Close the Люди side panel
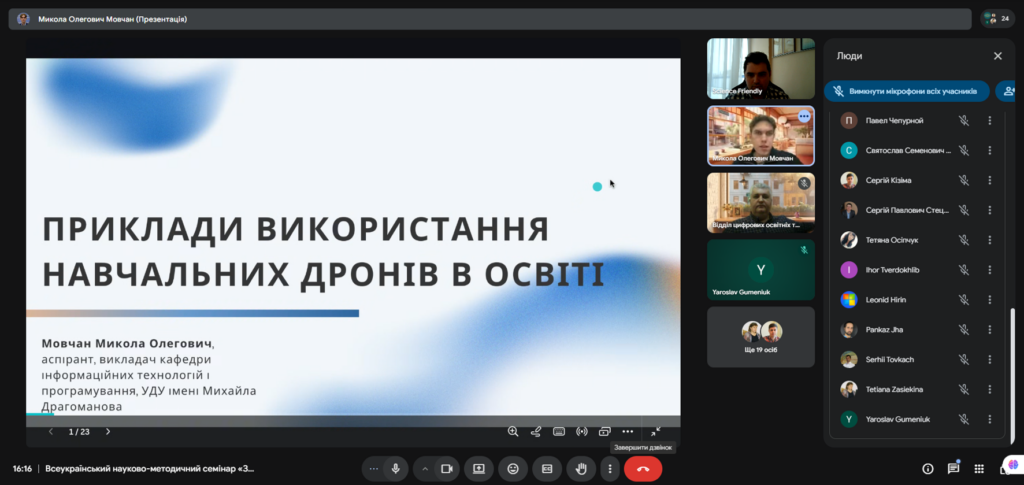Screen dimensions: 1024x485 [997, 57]
